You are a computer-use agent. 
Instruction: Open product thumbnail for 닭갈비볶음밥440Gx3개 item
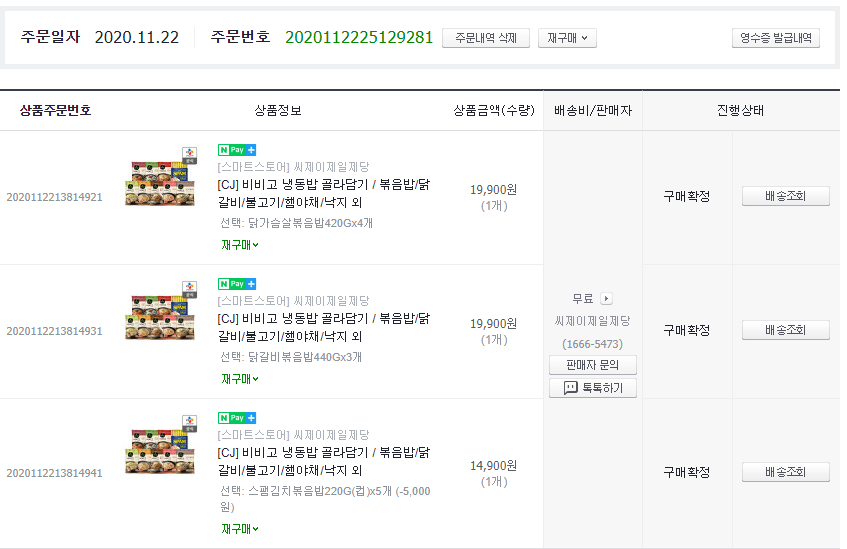[x=161, y=311]
